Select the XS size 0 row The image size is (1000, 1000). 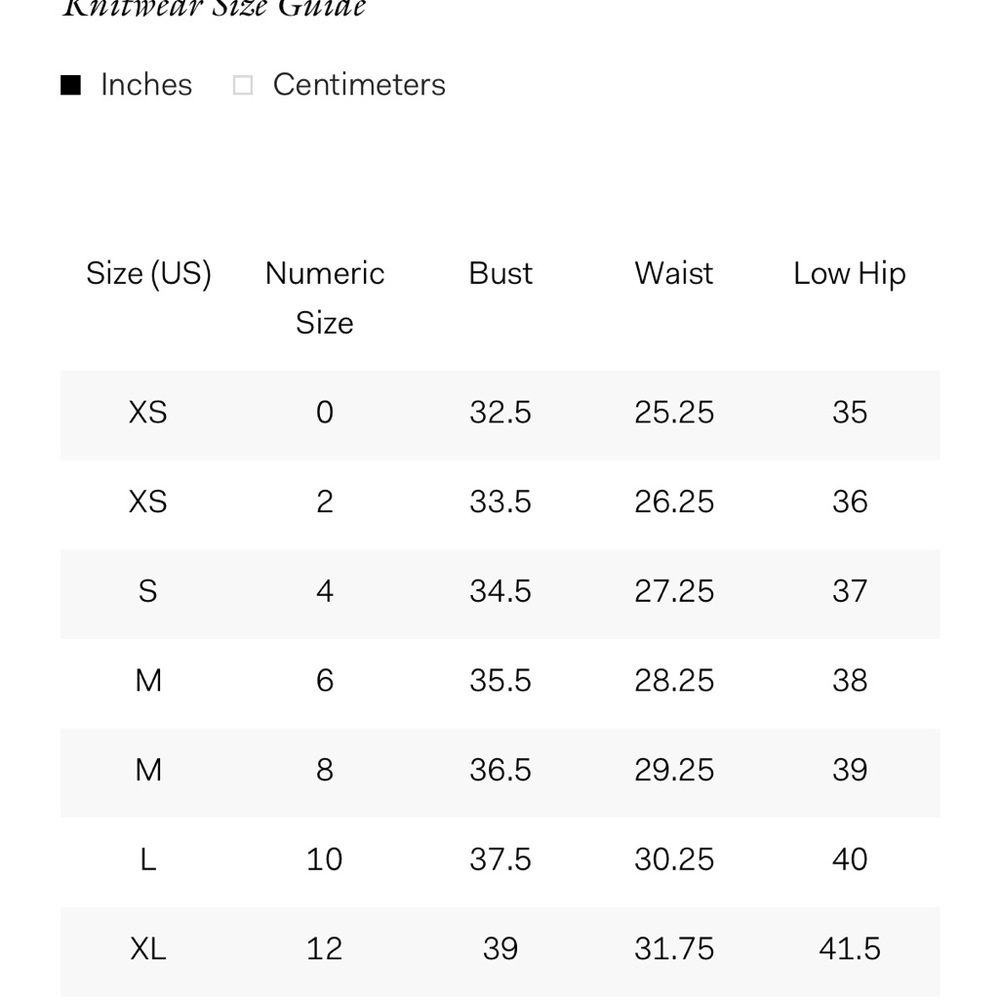coord(501,415)
